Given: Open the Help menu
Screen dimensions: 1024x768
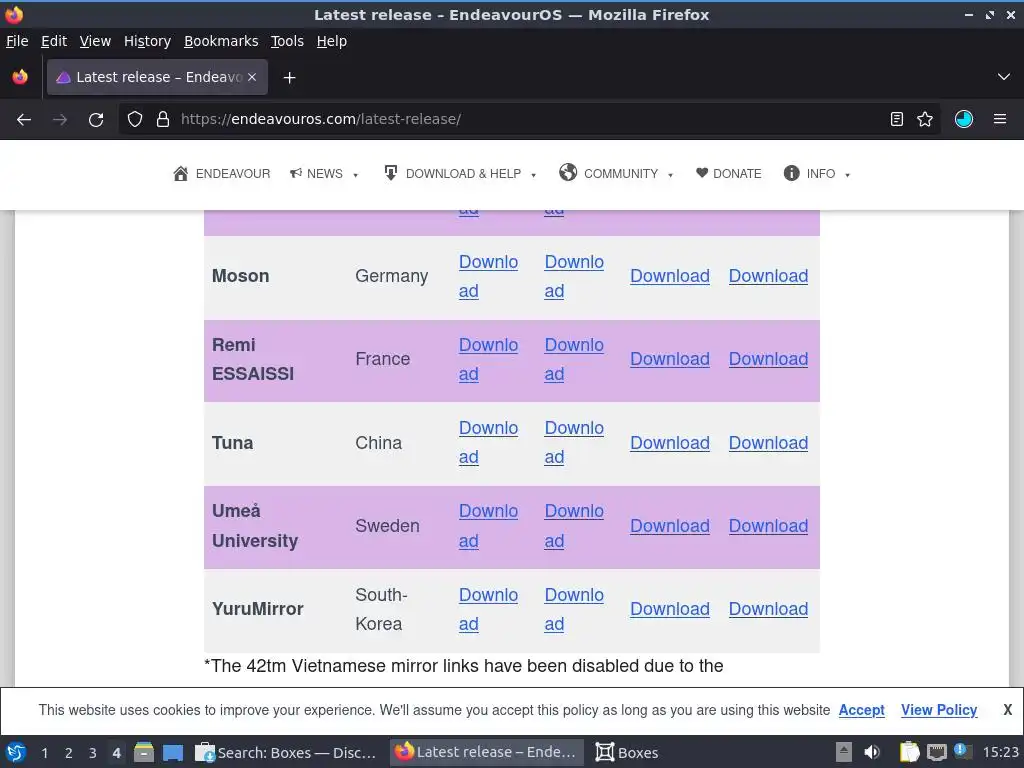Looking at the screenshot, I should pos(332,41).
